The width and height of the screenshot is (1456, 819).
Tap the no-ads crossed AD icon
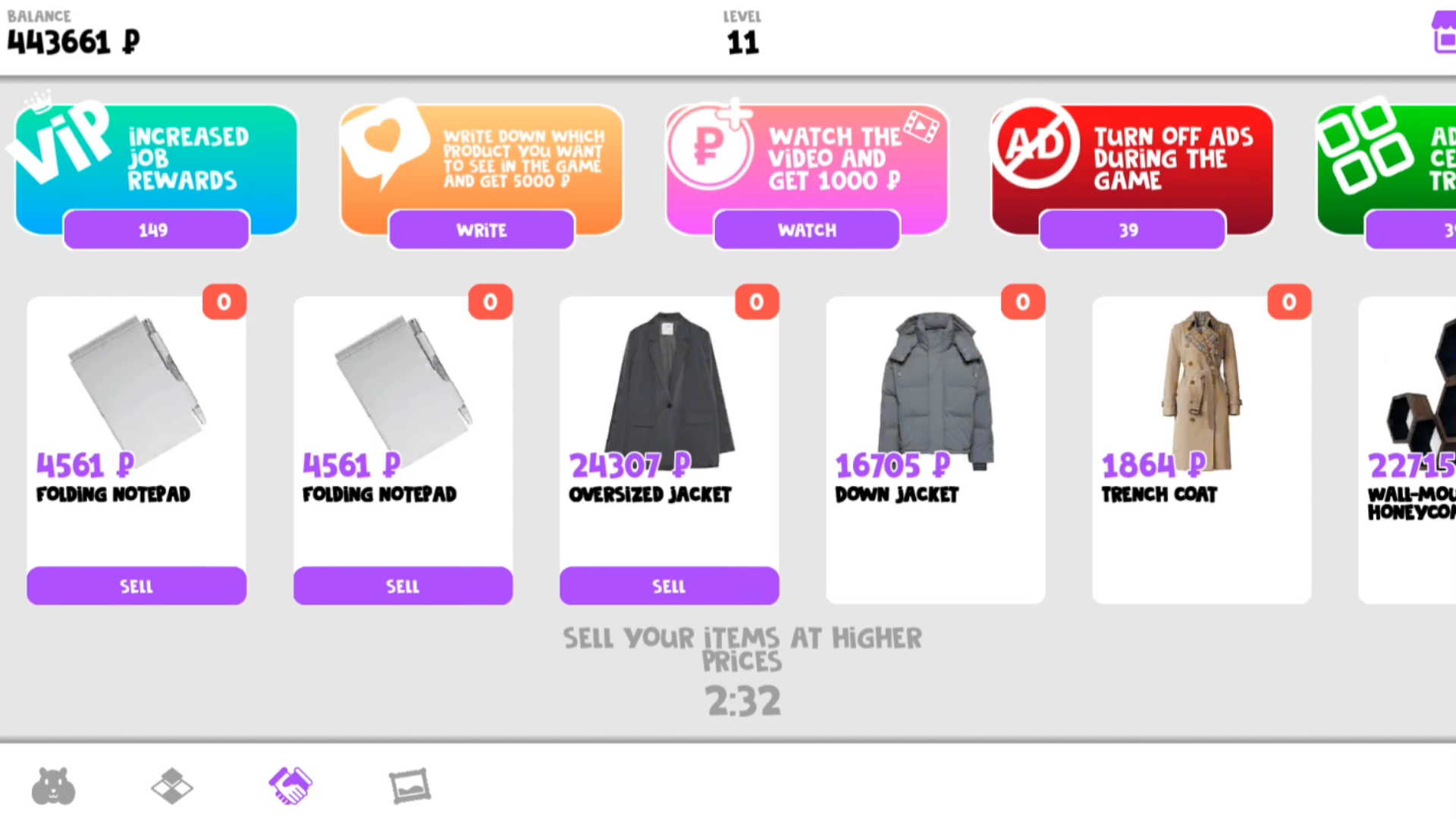pyautogui.click(x=1034, y=144)
